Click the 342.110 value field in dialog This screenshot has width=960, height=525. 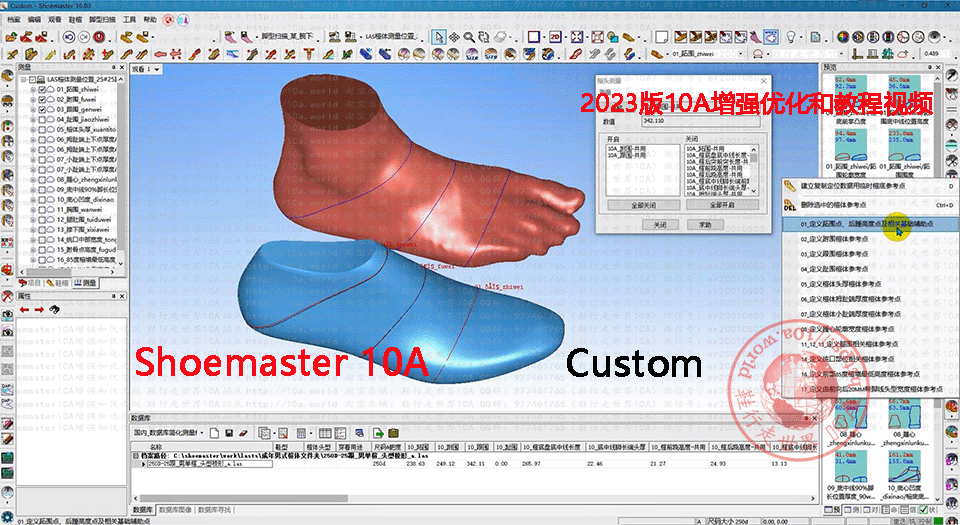(x=701, y=121)
